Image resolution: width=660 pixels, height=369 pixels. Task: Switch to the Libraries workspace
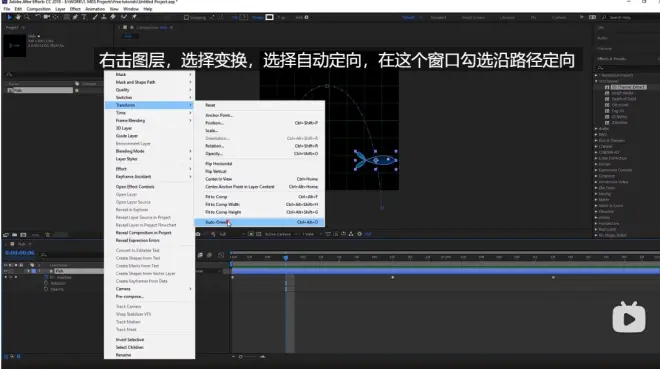point(507,18)
